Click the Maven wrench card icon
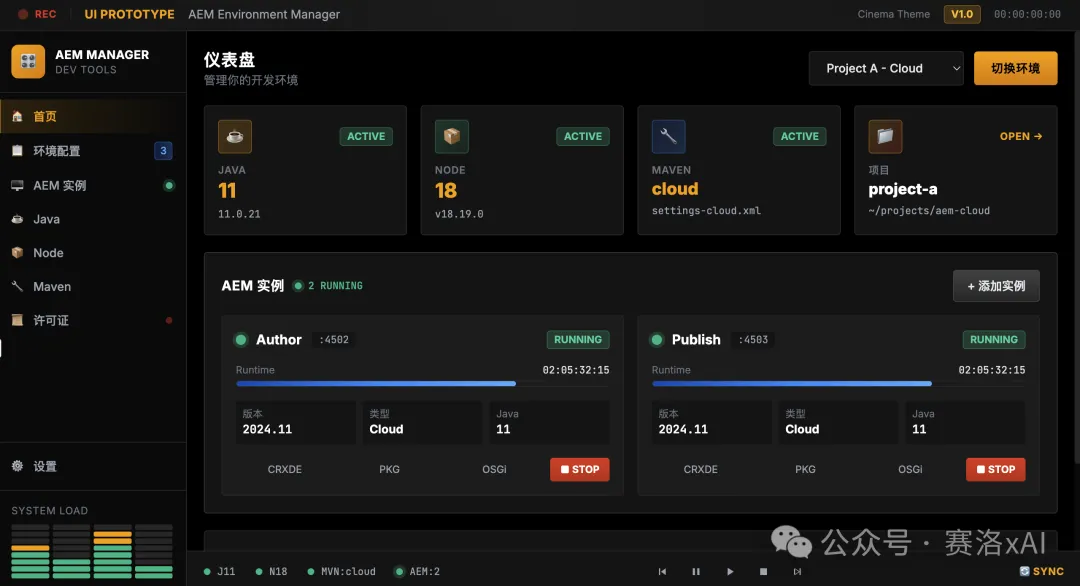The height and width of the screenshot is (586, 1080). click(669, 136)
